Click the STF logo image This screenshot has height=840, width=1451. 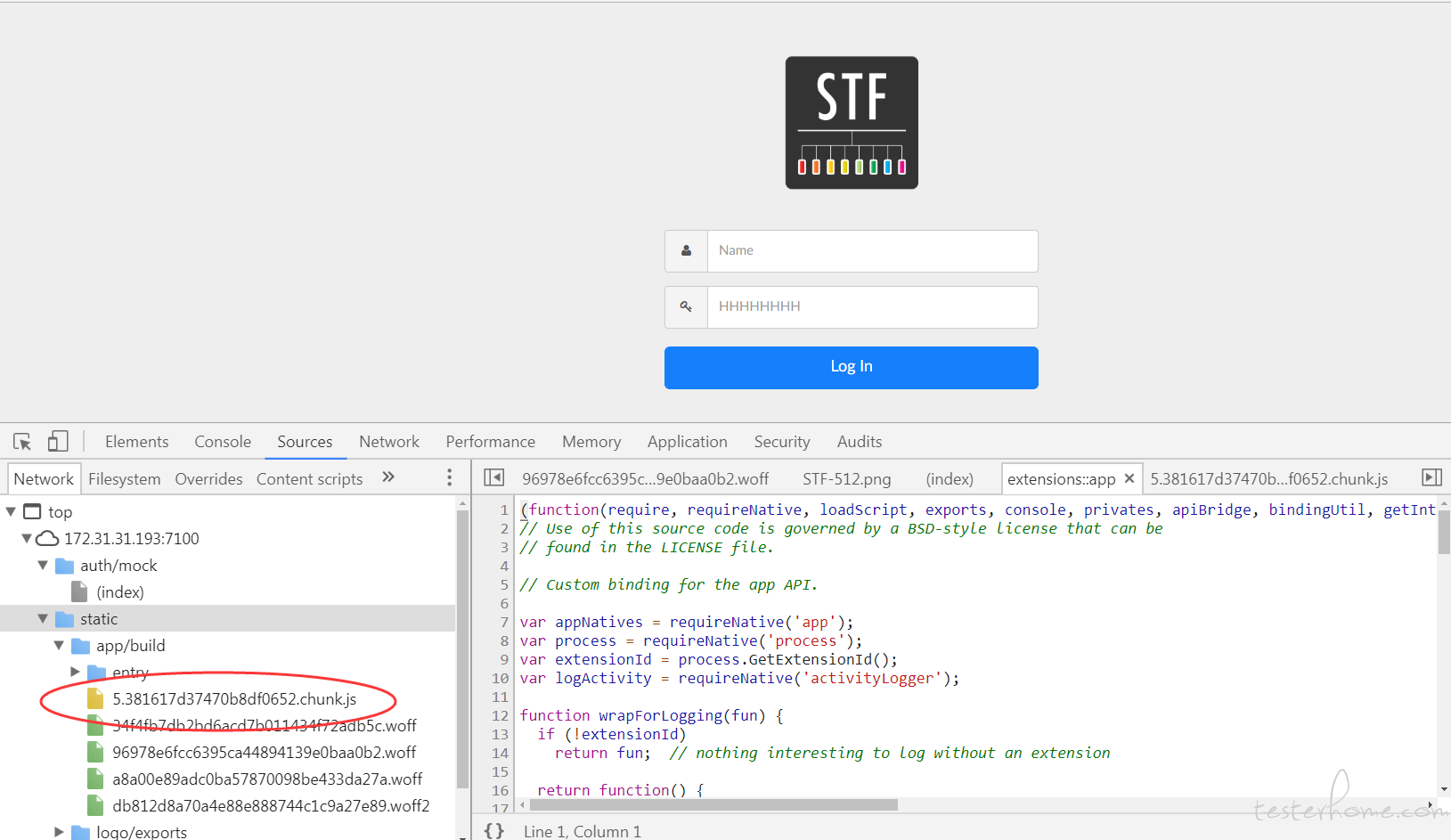click(x=852, y=123)
